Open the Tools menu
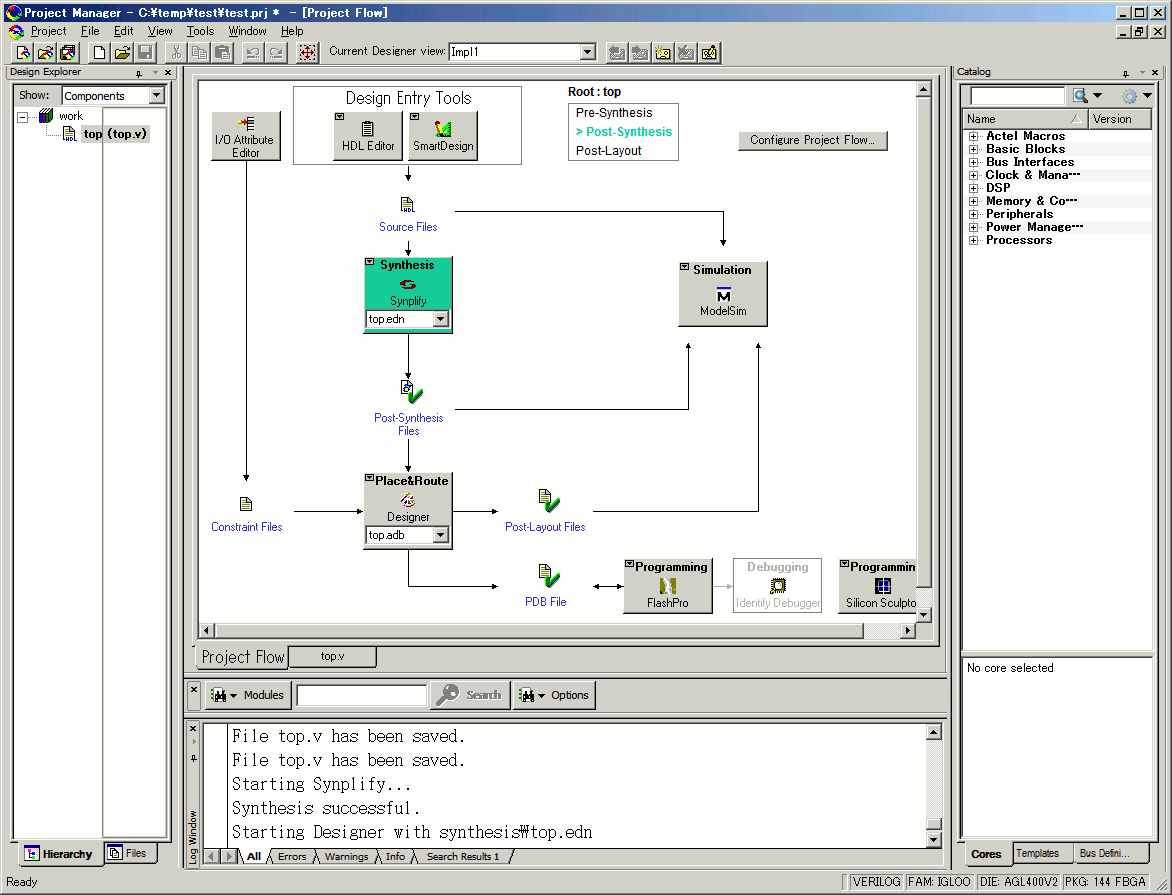The height and width of the screenshot is (895, 1172). click(200, 31)
